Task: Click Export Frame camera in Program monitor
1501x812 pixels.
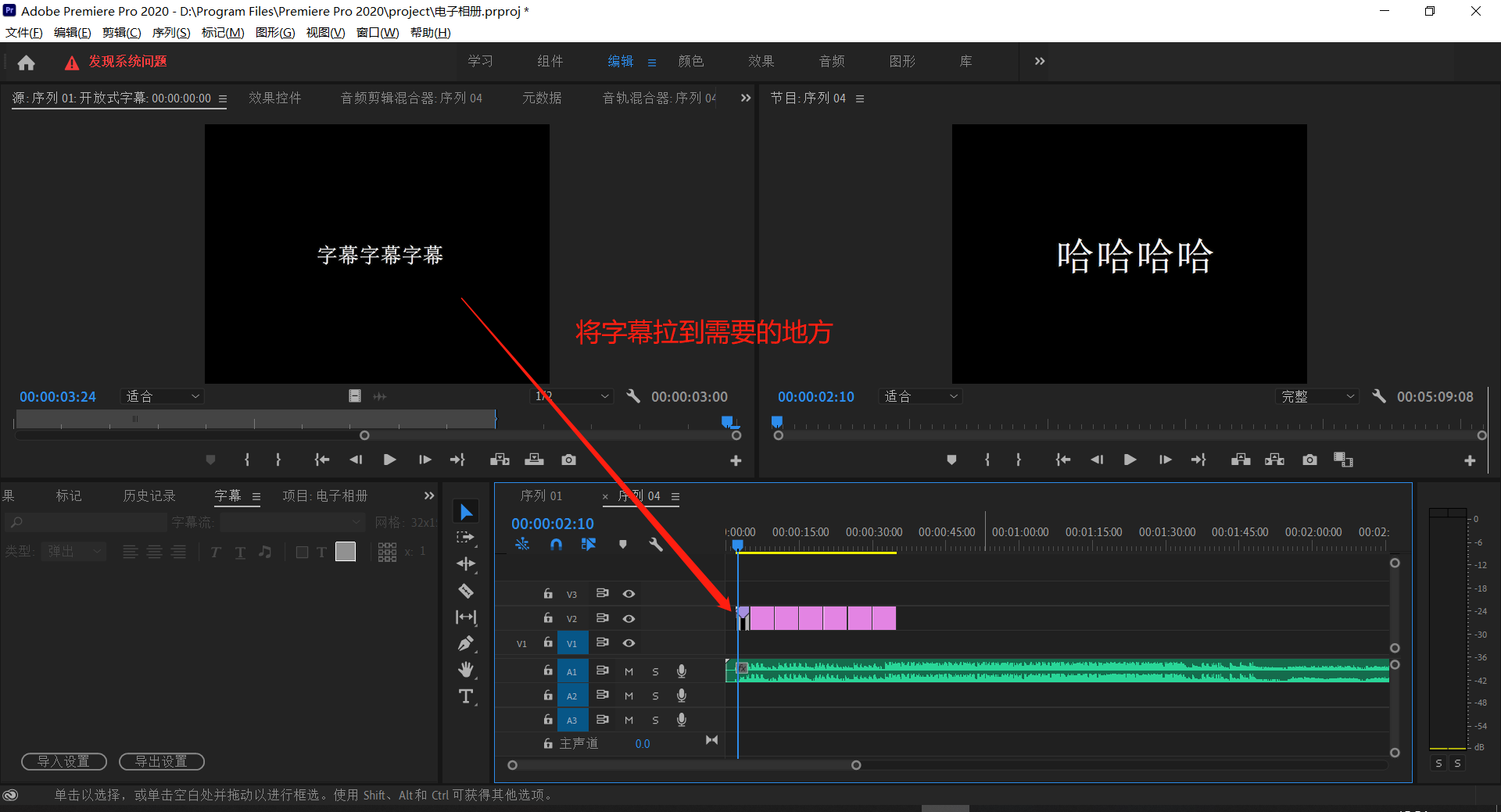Action: pos(1309,460)
